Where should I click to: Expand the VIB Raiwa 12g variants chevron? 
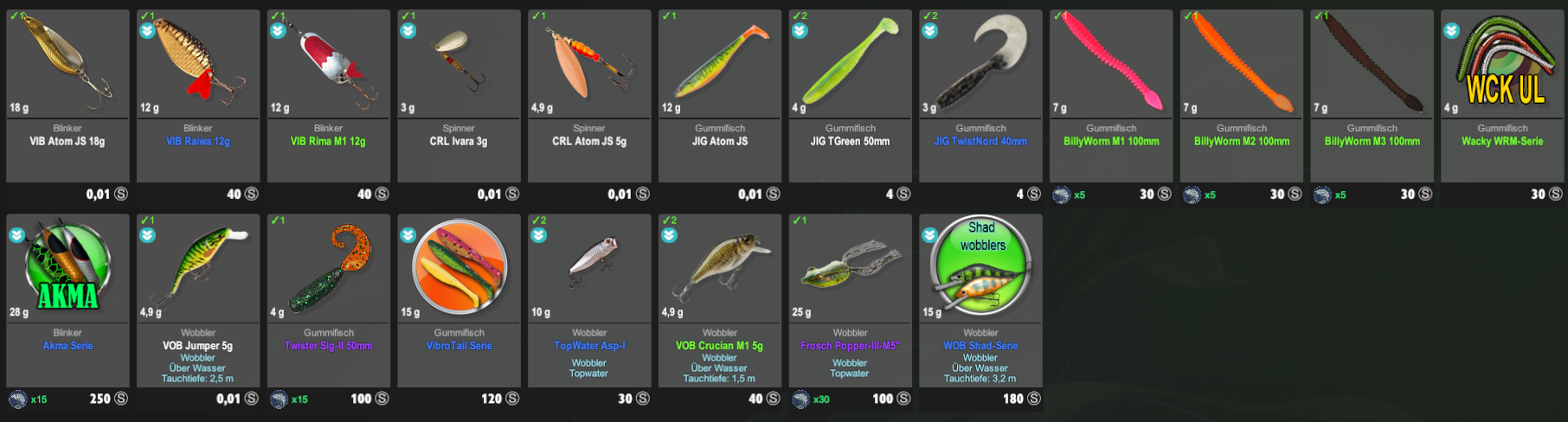pyautogui.click(x=147, y=31)
